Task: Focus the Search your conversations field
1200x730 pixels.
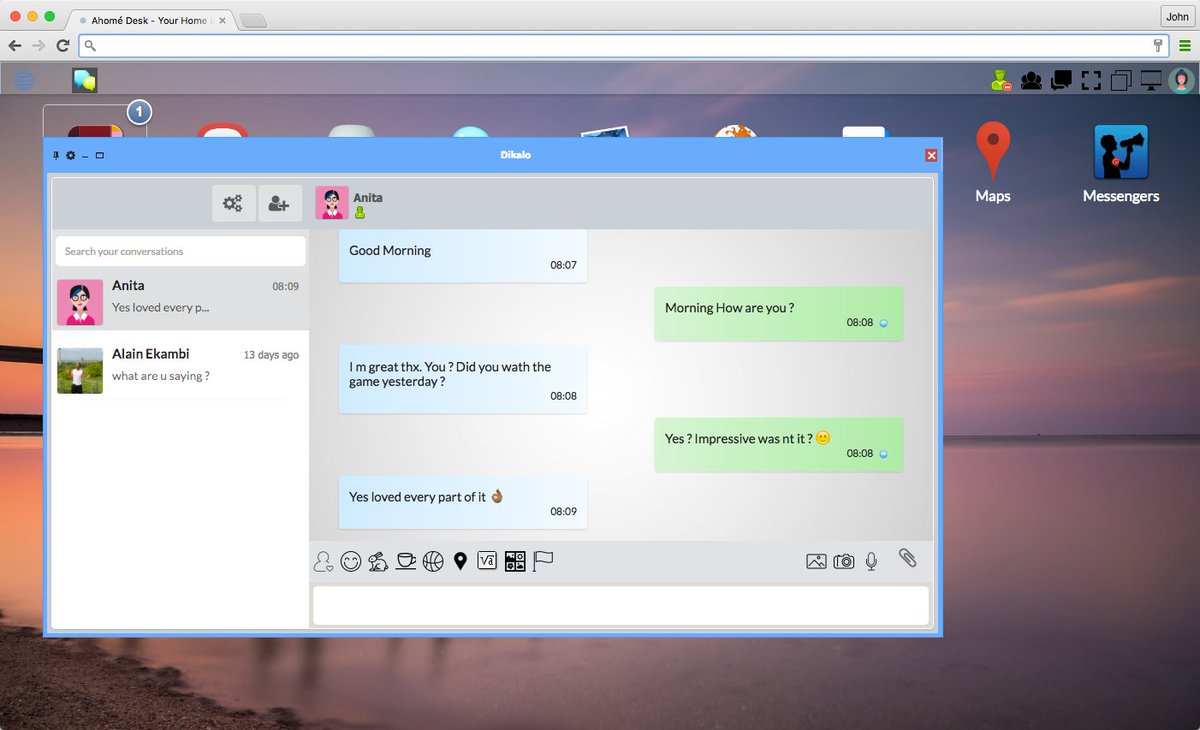Action: click(x=180, y=251)
